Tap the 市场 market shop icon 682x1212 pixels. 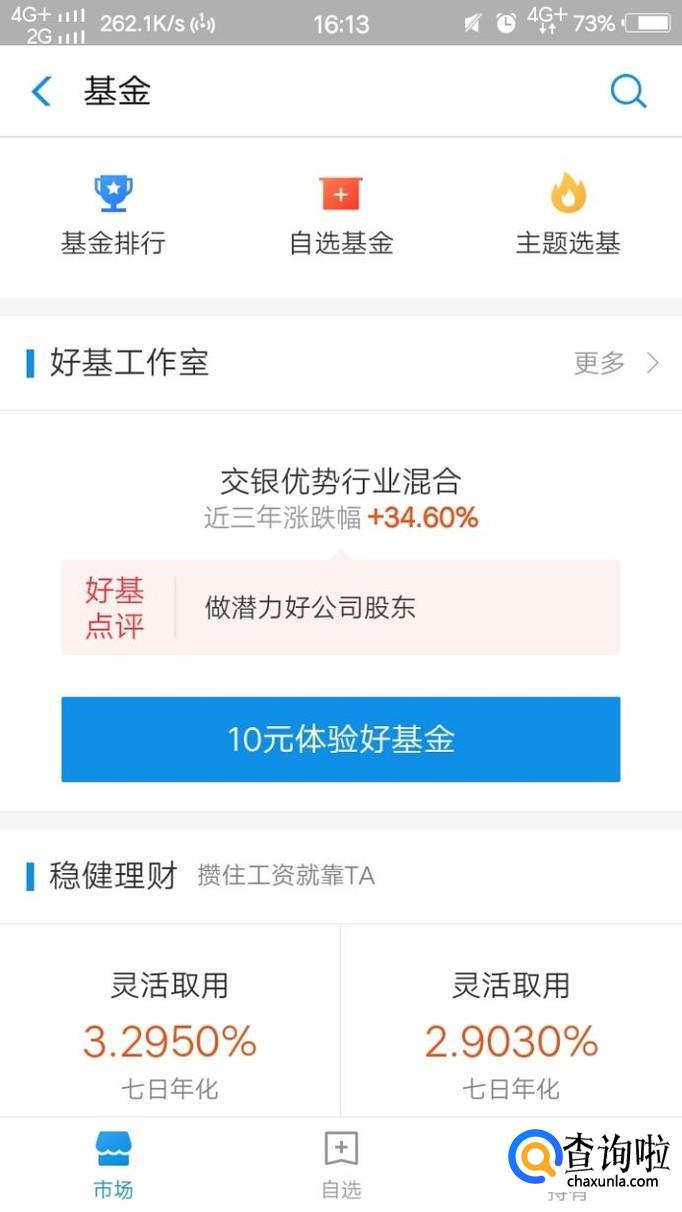pos(113,1150)
